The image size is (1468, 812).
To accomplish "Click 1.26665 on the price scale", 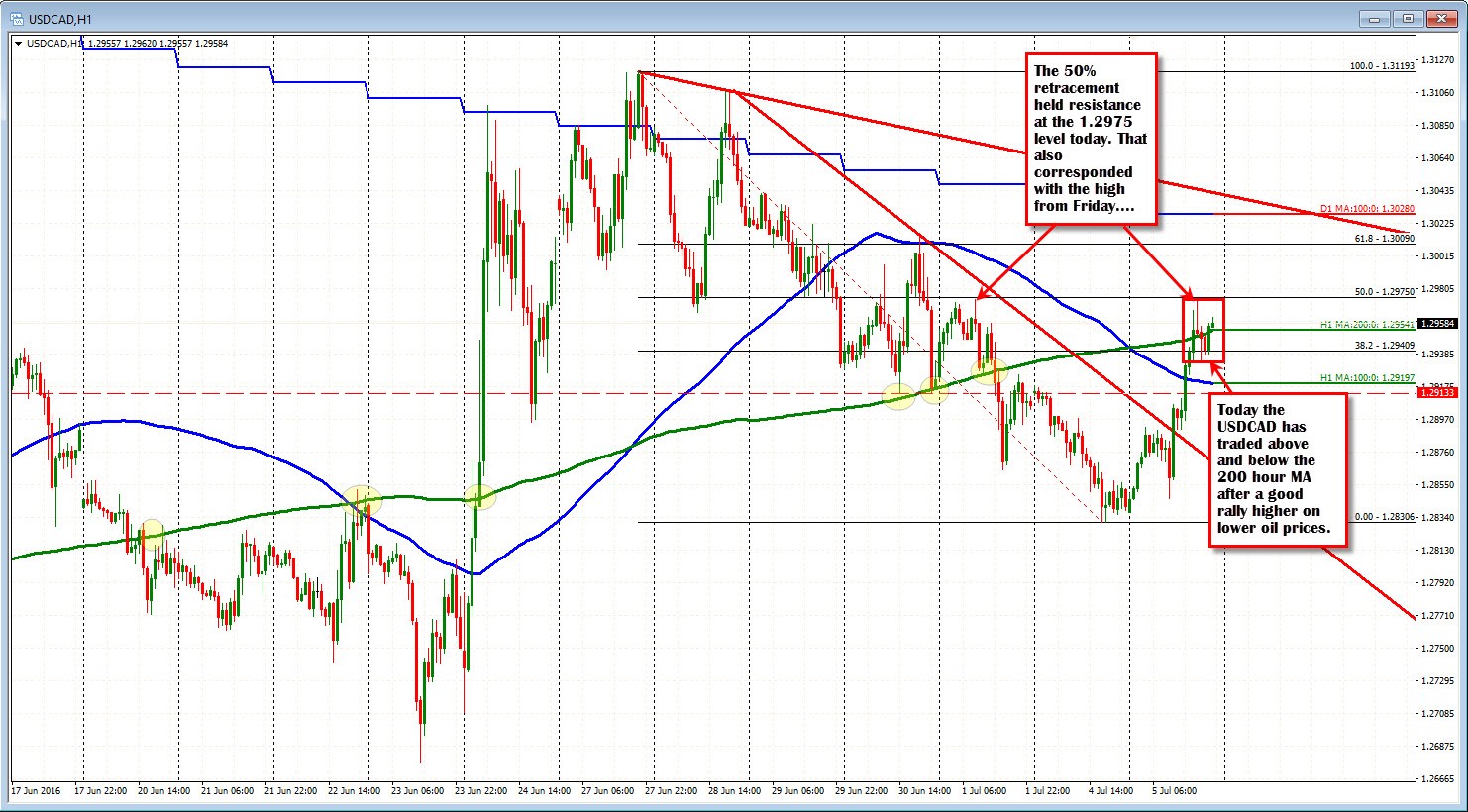I will click(x=1438, y=779).
